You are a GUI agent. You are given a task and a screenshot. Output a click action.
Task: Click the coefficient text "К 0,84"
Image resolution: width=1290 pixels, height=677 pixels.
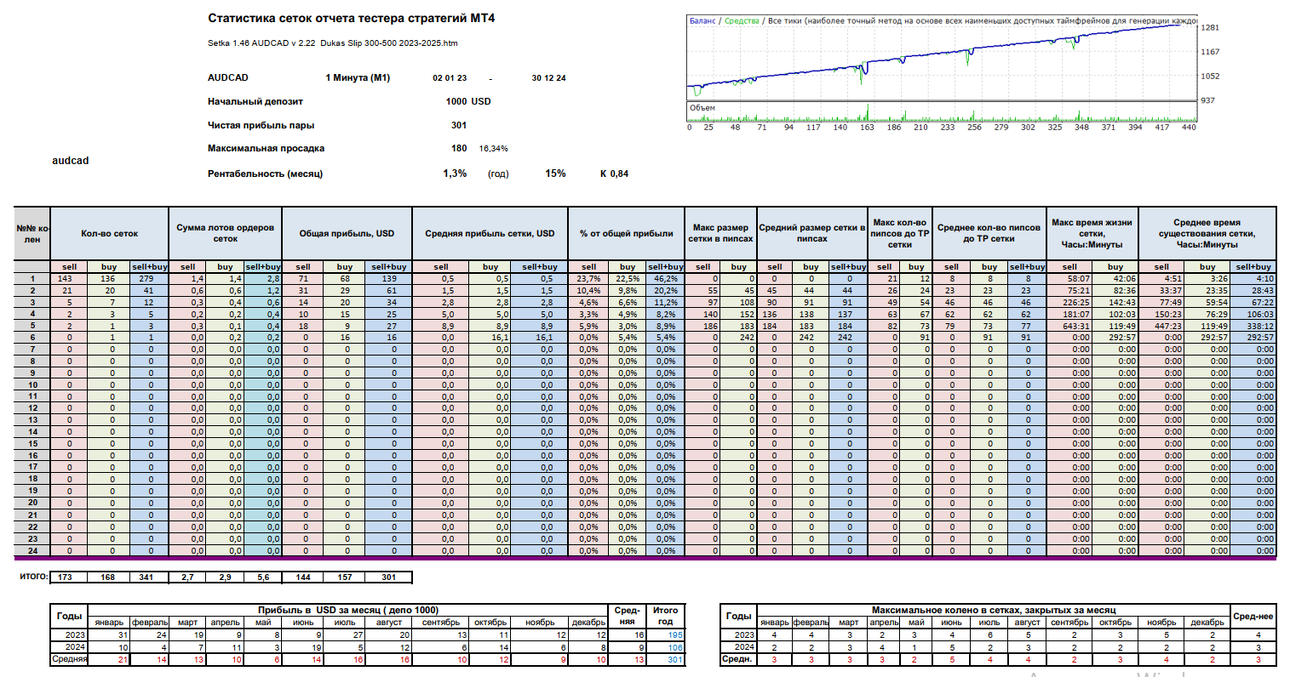(614, 173)
